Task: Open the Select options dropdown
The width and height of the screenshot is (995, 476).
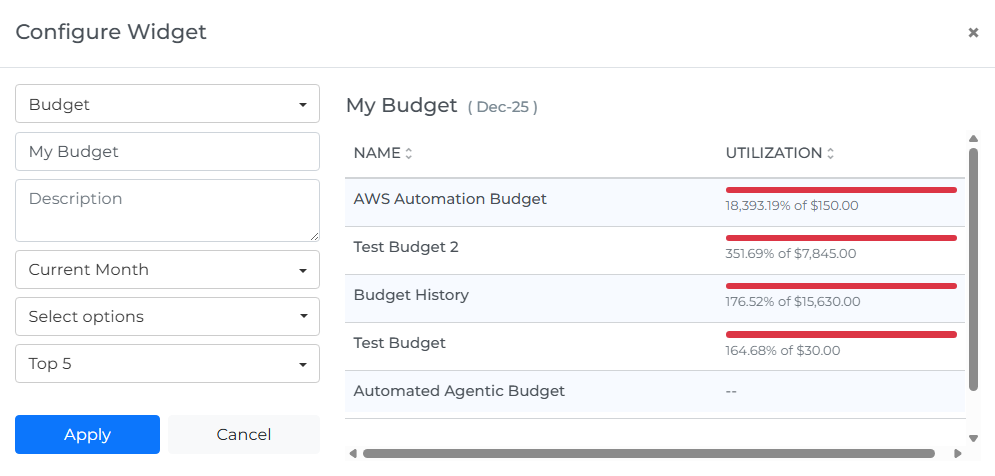Action: 167,317
